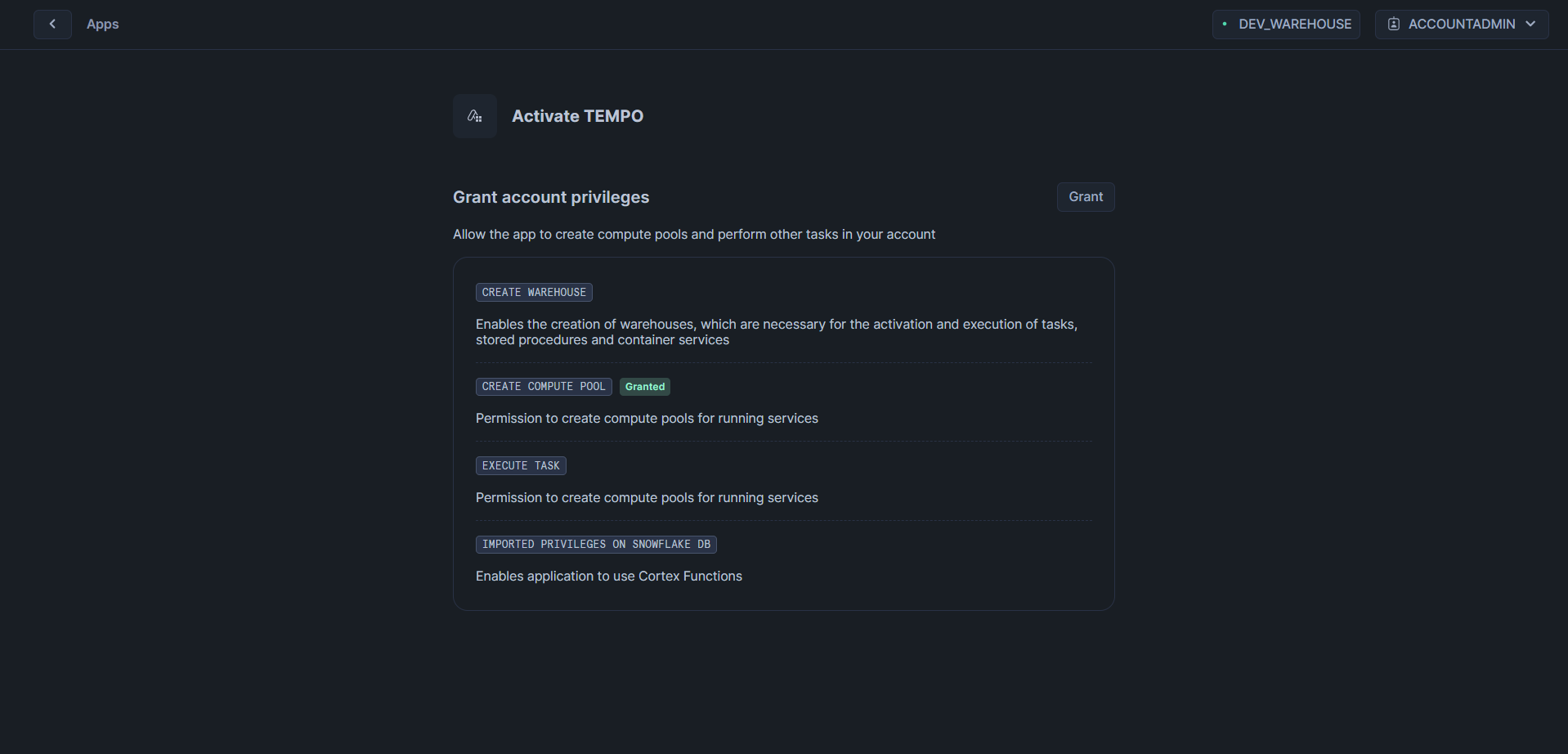Open the DEV_WAREHOUSE selector
Image resolution: width=1568 pixels, height=754 pixels.
pos(1286,24)
